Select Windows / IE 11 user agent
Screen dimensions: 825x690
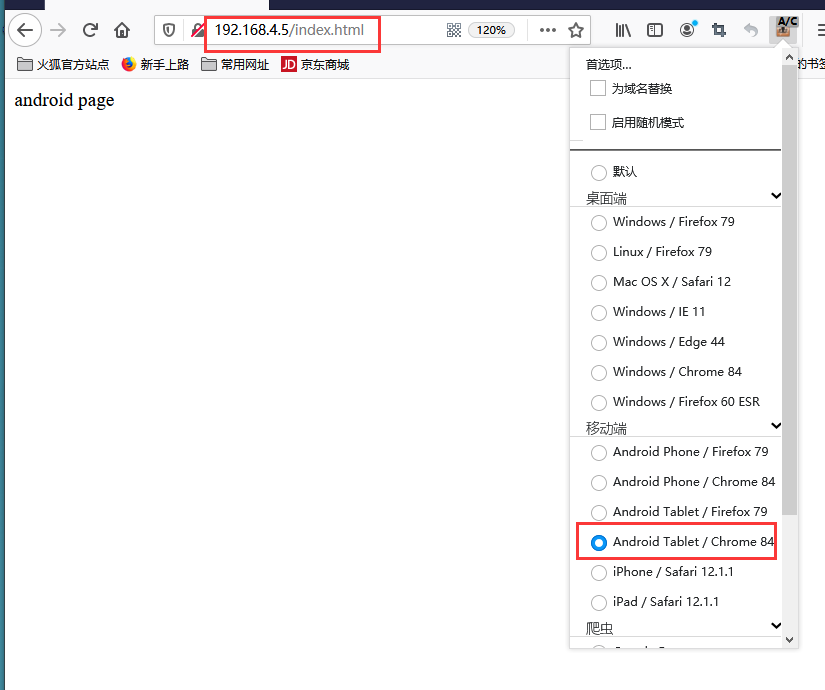point(599,313)
